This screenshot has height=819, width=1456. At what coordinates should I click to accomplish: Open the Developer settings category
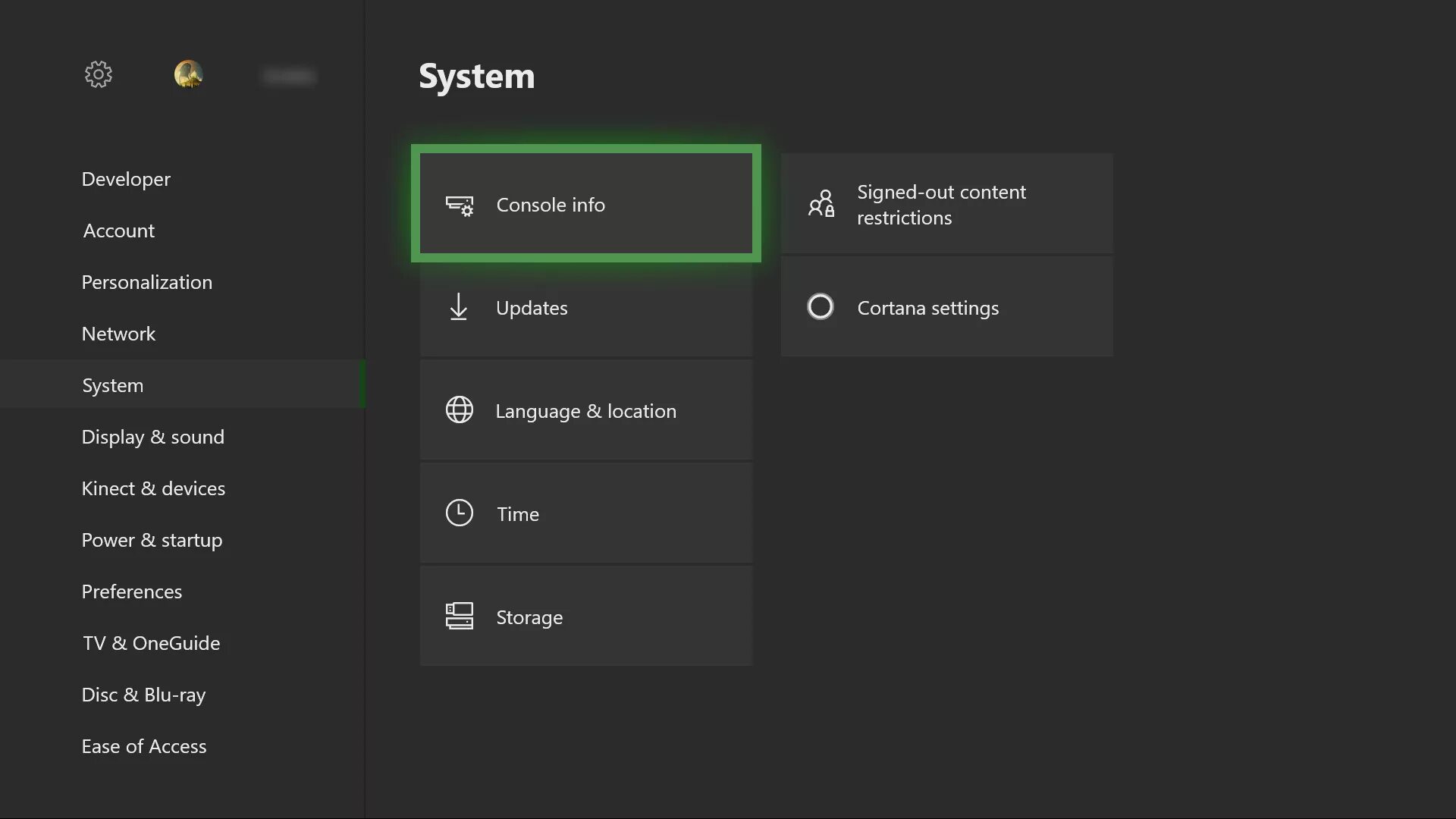point(126,179)
